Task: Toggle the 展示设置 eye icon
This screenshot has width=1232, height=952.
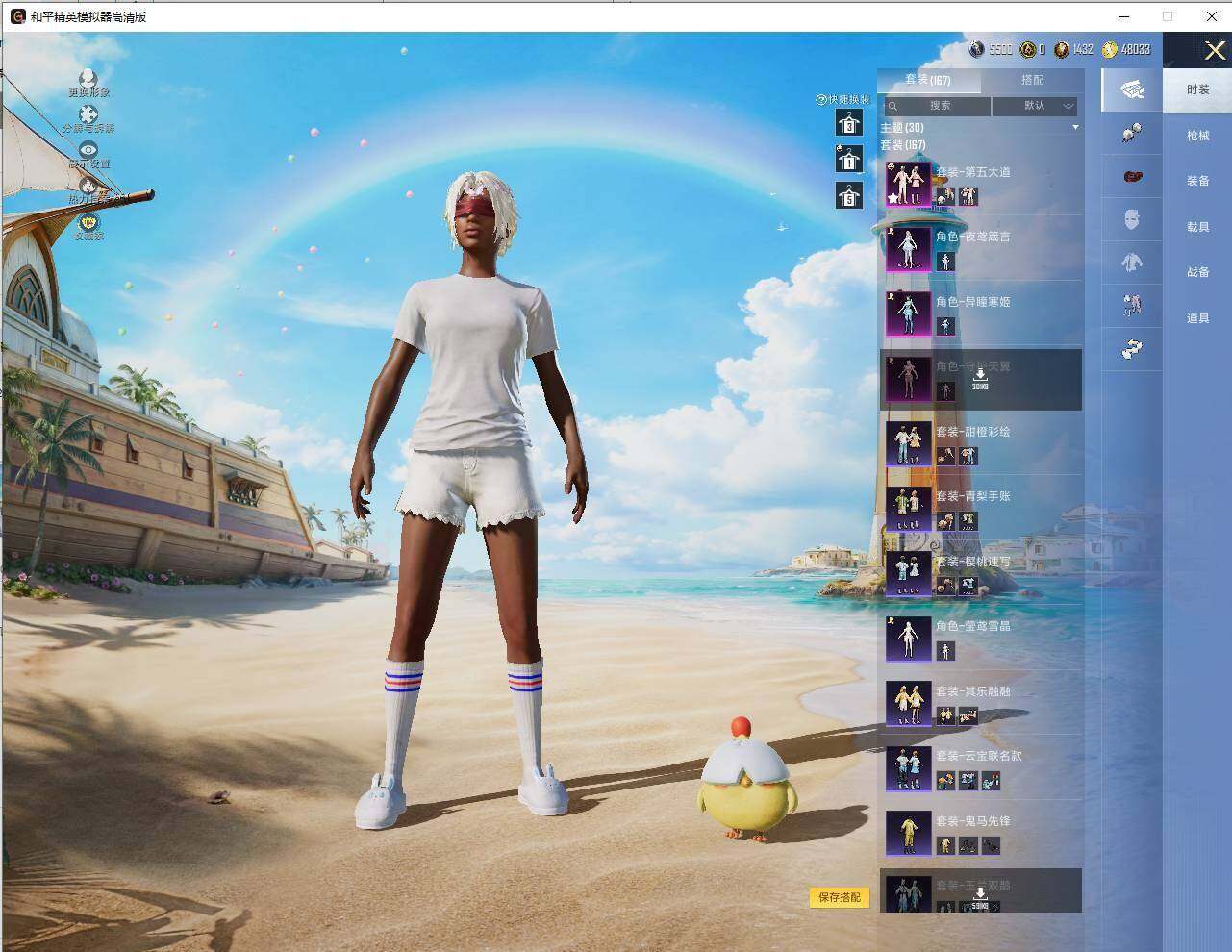Action: pyautogui.click(x=88, y=149)
